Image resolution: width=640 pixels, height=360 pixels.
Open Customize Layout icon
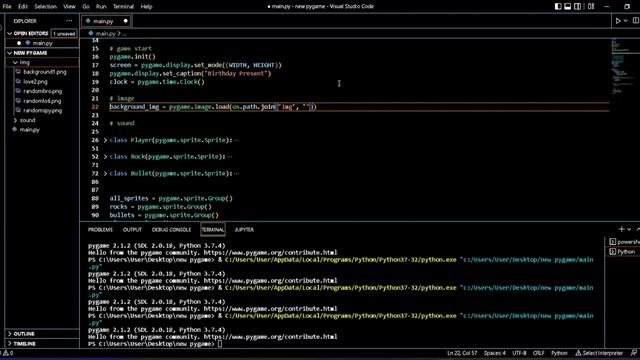[x=591, y=7]
